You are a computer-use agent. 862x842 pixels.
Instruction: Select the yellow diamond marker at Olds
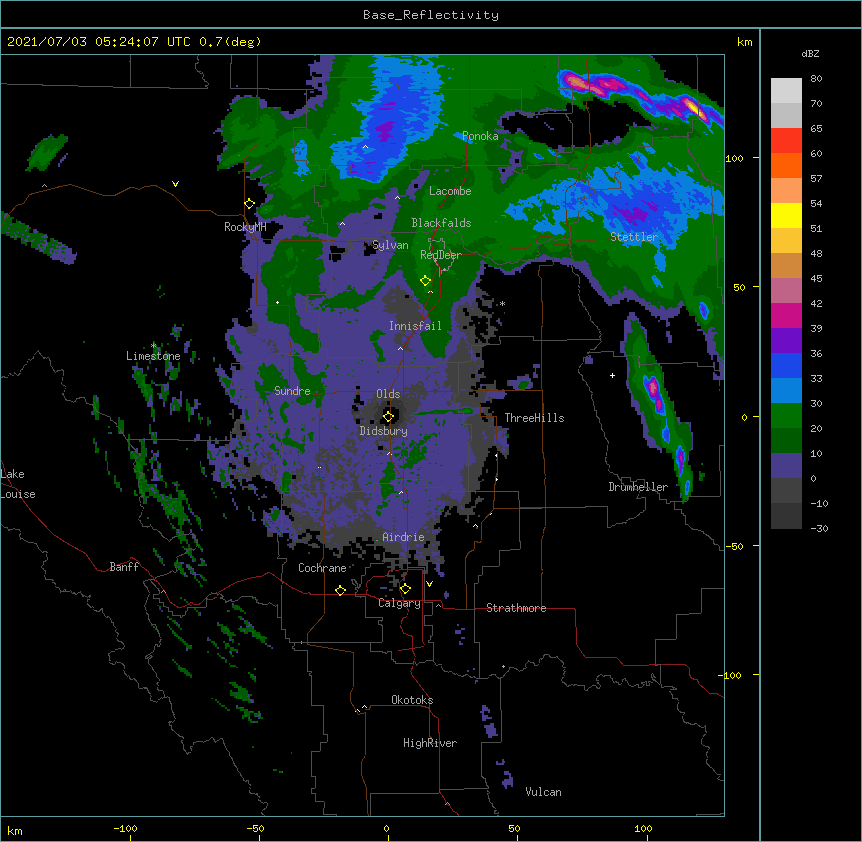click(388, 417)
